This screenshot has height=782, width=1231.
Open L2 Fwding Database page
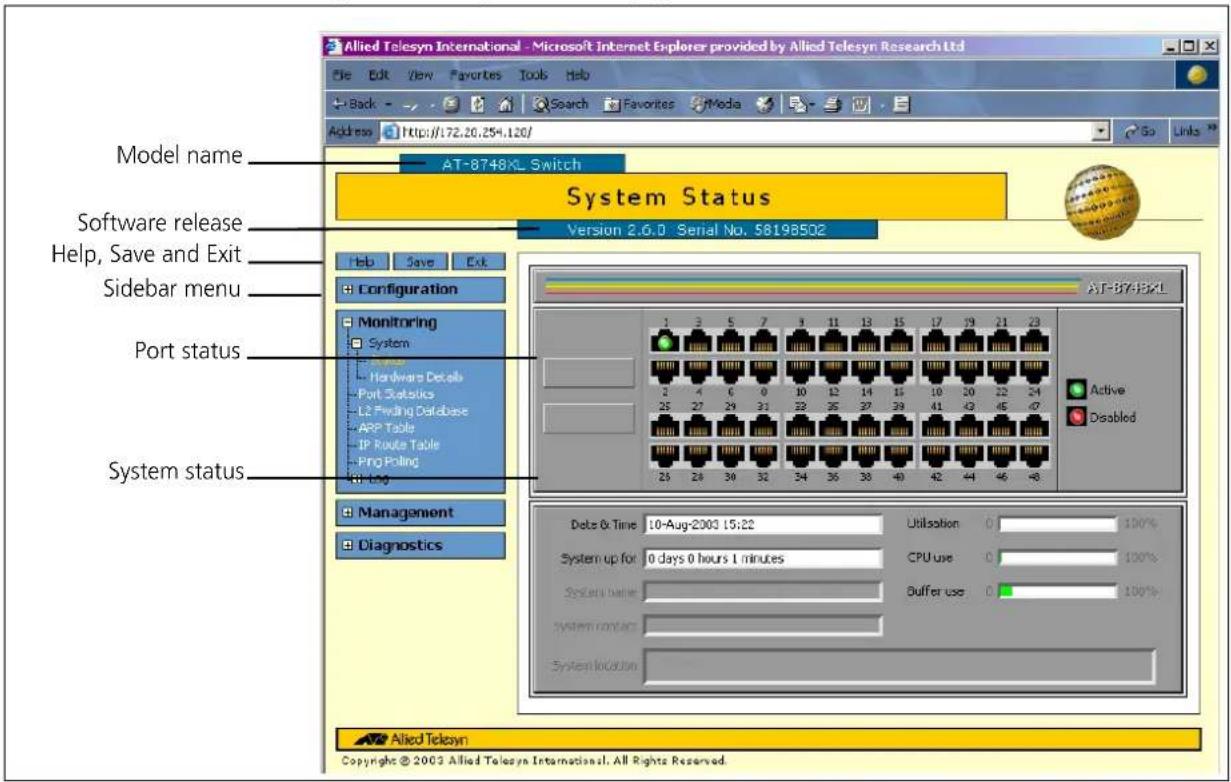click(412, 411)
